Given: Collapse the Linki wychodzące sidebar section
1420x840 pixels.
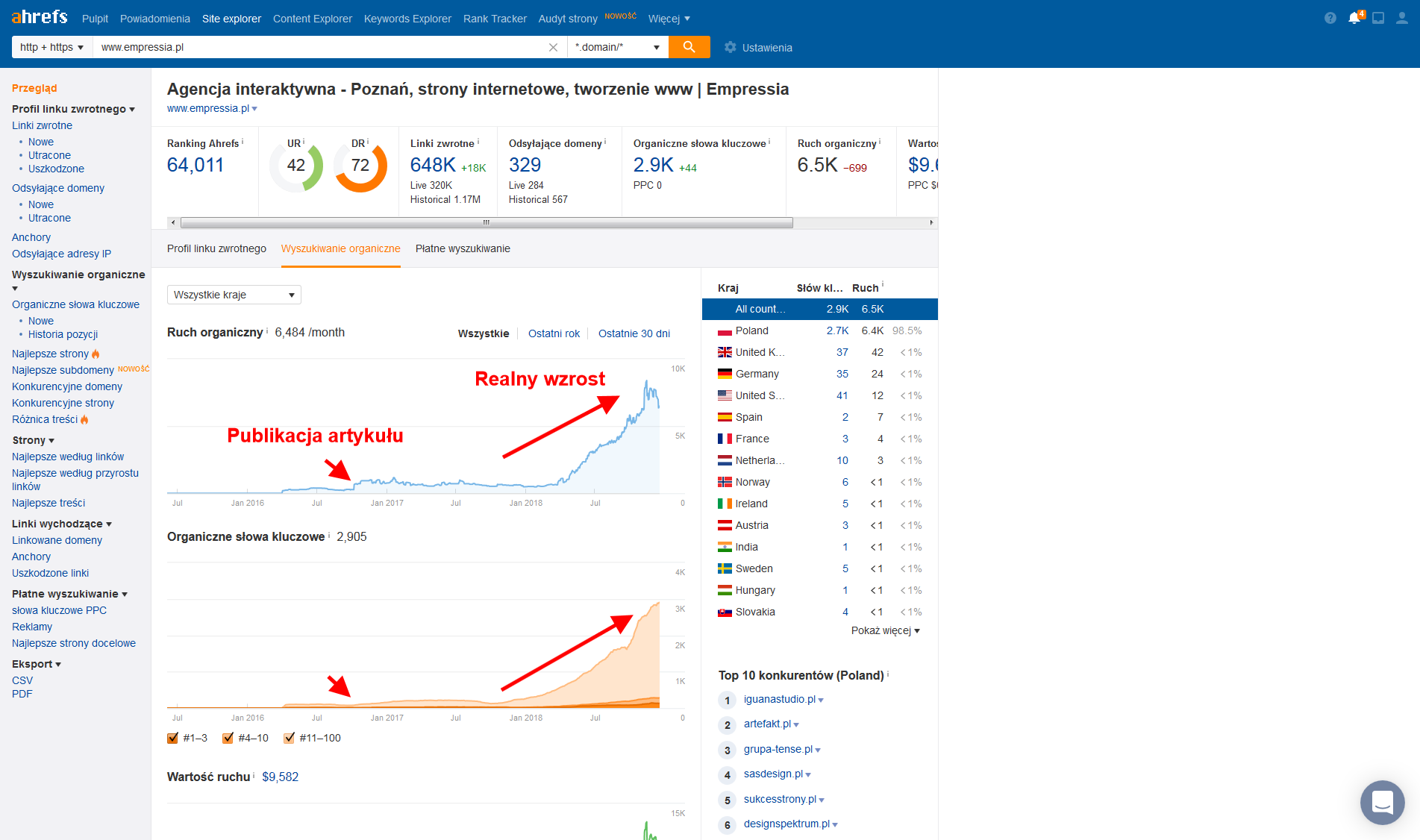Looking at the screenshot, I should 62,524.
